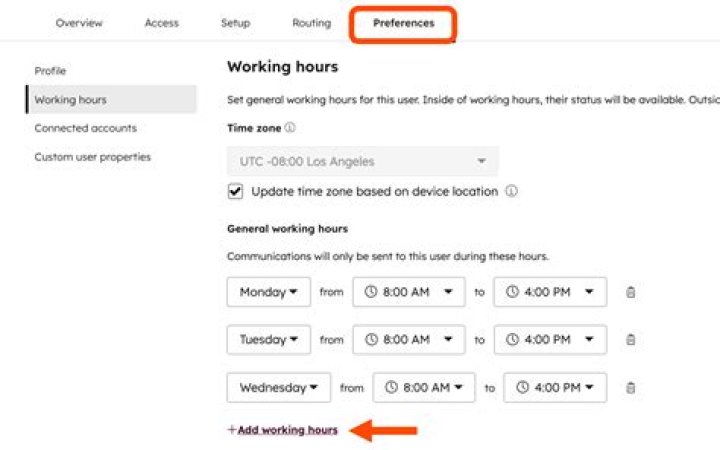Open the UTC -08:00 Los Angeles dropdown
Screen dimensions: 720x450
pos(362,161)
